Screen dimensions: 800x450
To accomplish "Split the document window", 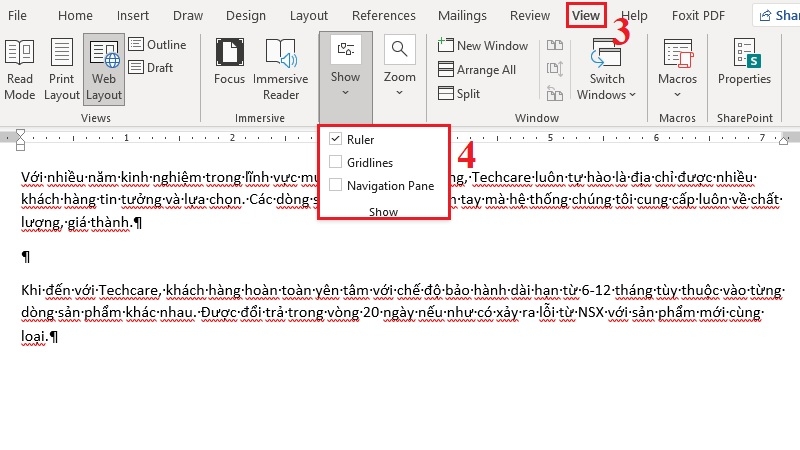I will click(x=459, y=93).
